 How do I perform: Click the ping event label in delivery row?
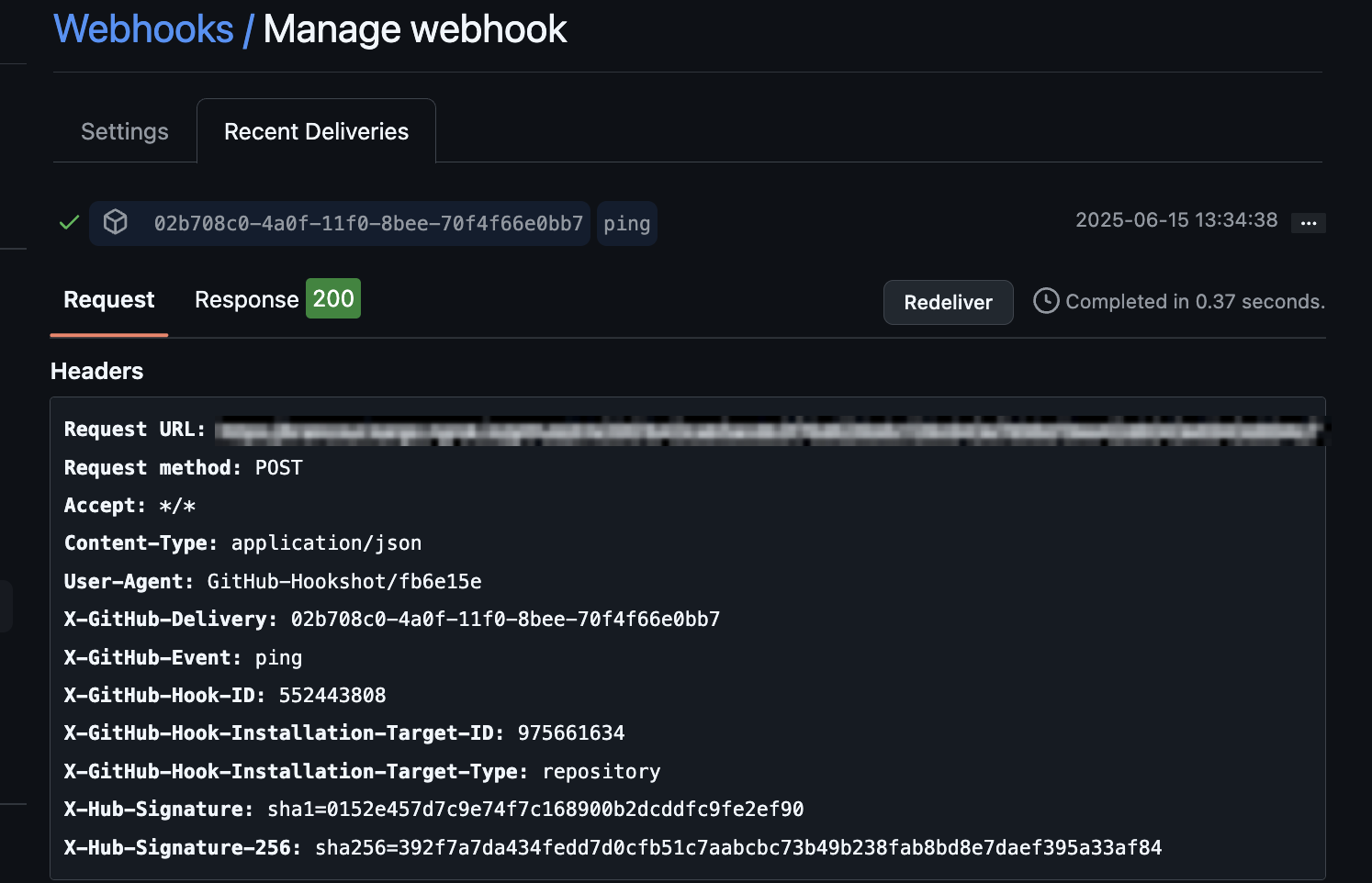click(x=626, y=224)
